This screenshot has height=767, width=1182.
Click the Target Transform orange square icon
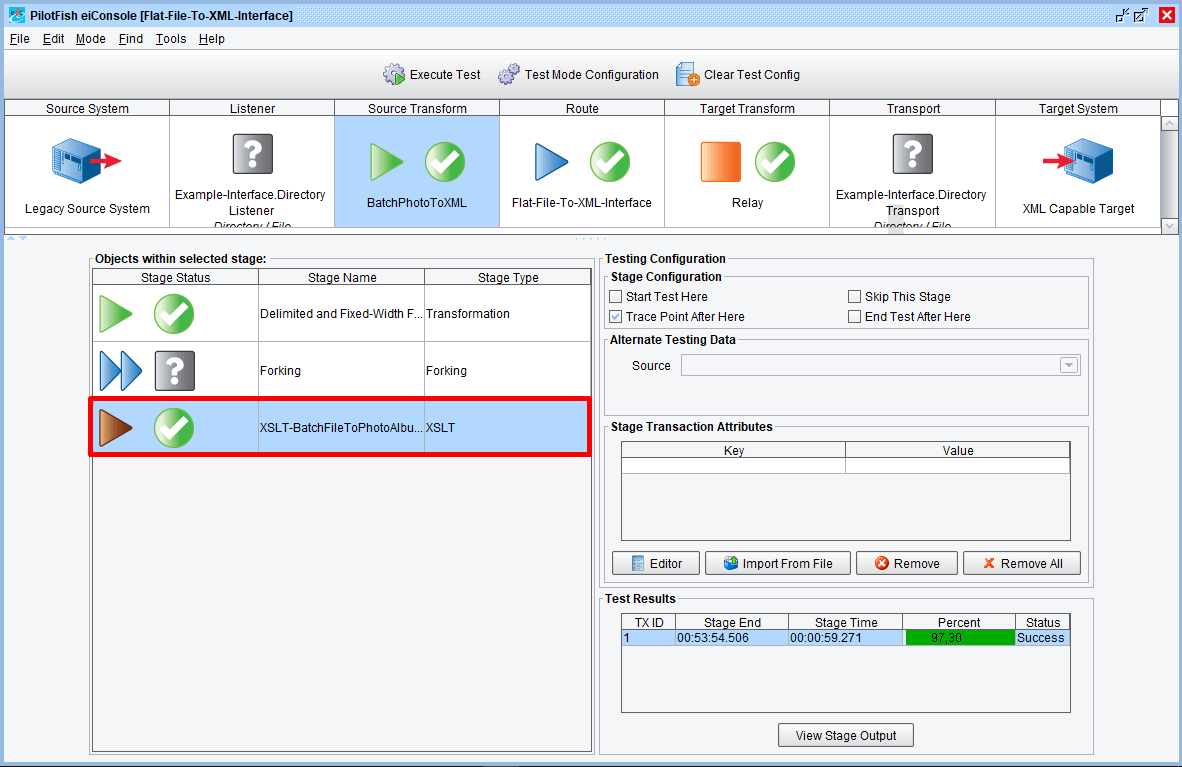[721, 162]
